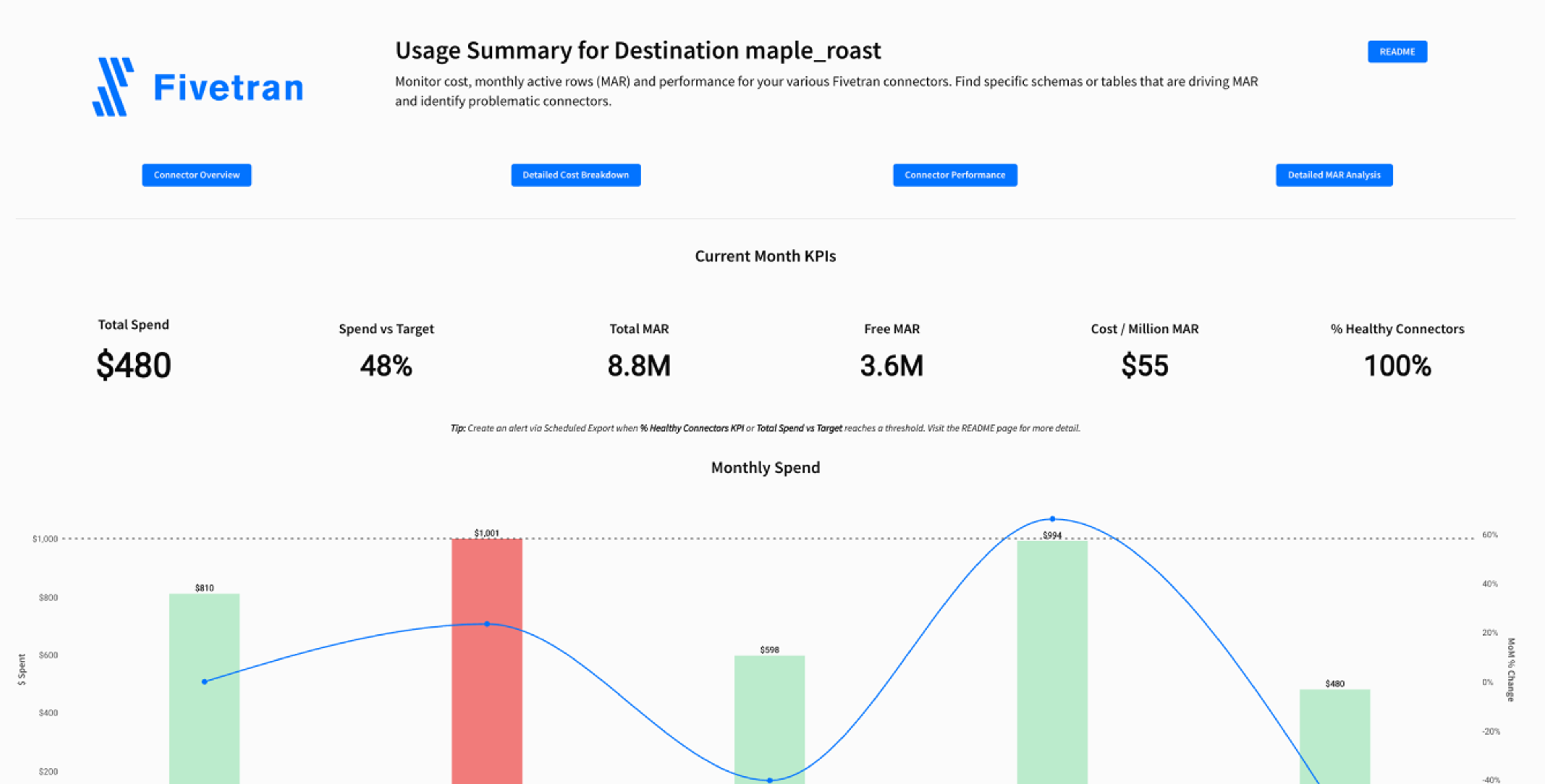
Task: Click the green $598 spend bar
Action: pyautogui.click(x=770, y=720)
